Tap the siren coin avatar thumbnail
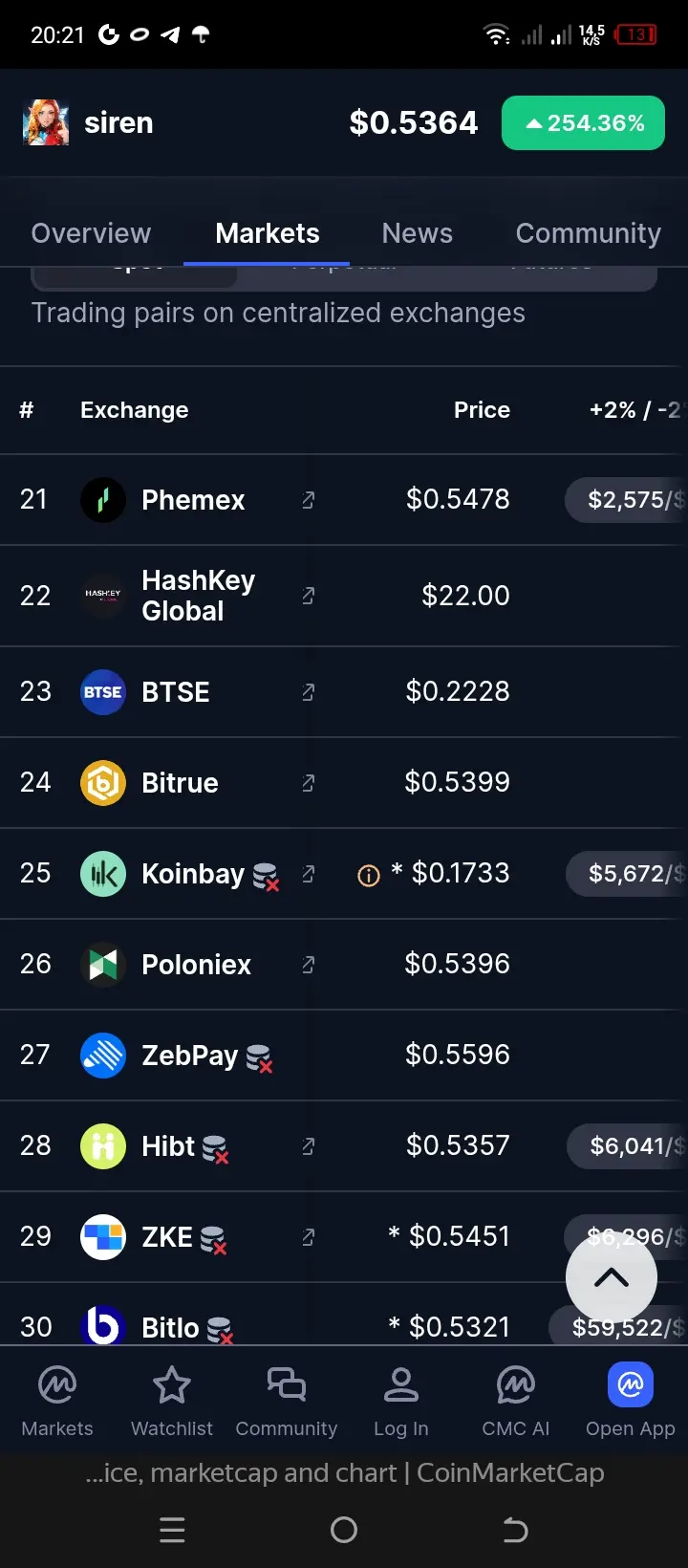 pos(46,123)
